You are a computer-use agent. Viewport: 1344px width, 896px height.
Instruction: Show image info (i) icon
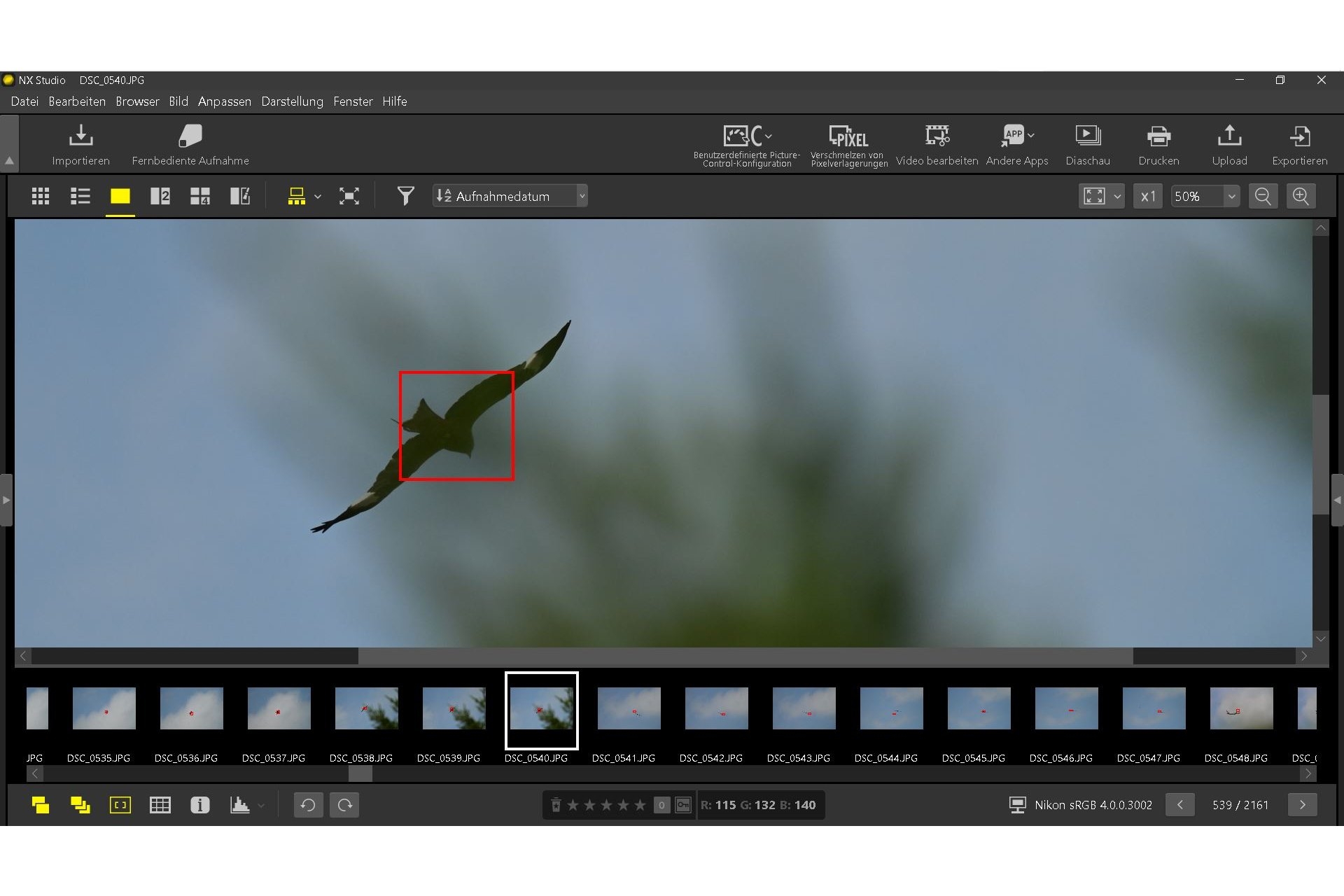200,805
